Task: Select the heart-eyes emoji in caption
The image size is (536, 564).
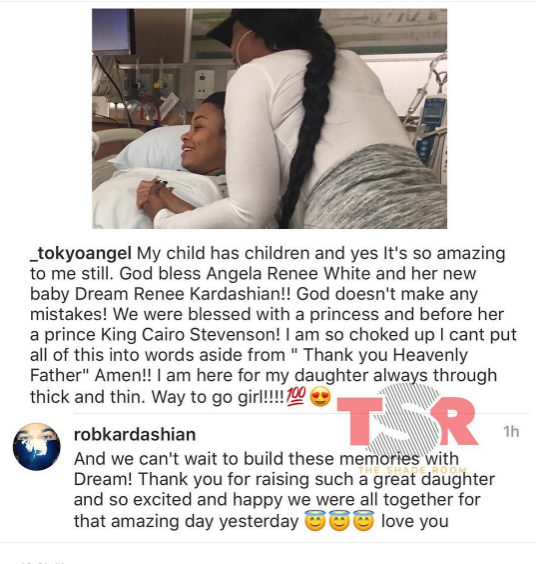Action: click(320, 397)
